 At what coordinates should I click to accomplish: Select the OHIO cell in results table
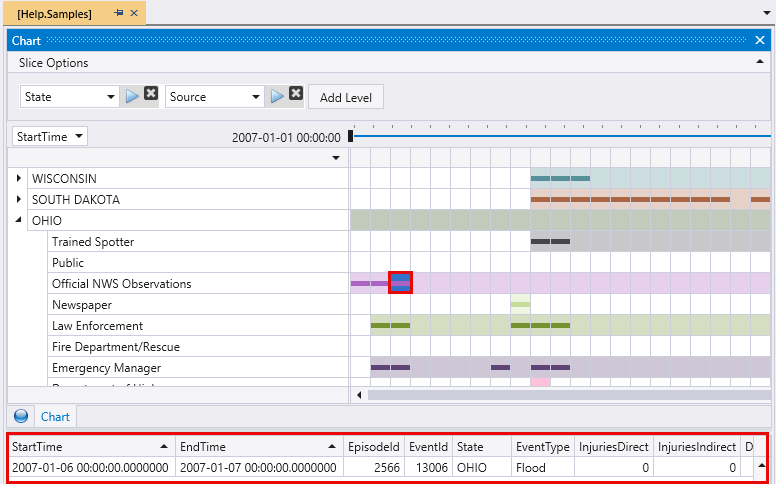tap(482, 467)
